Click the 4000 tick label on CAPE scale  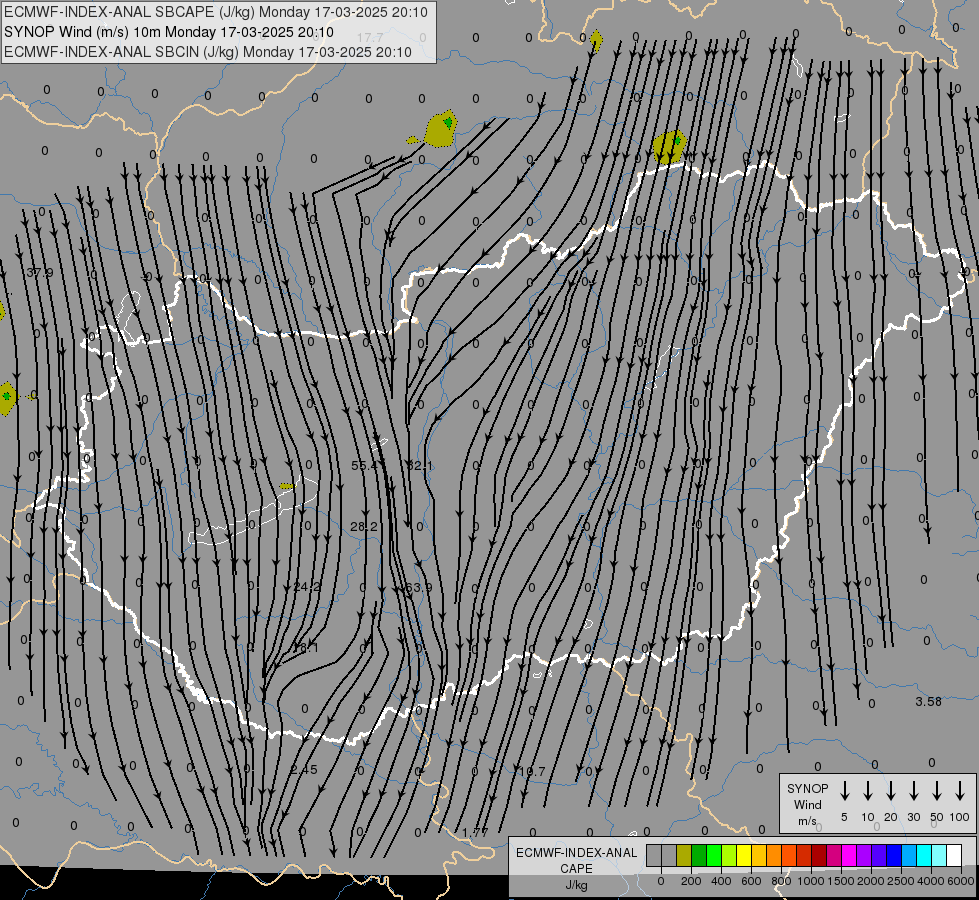pos(930,881)
